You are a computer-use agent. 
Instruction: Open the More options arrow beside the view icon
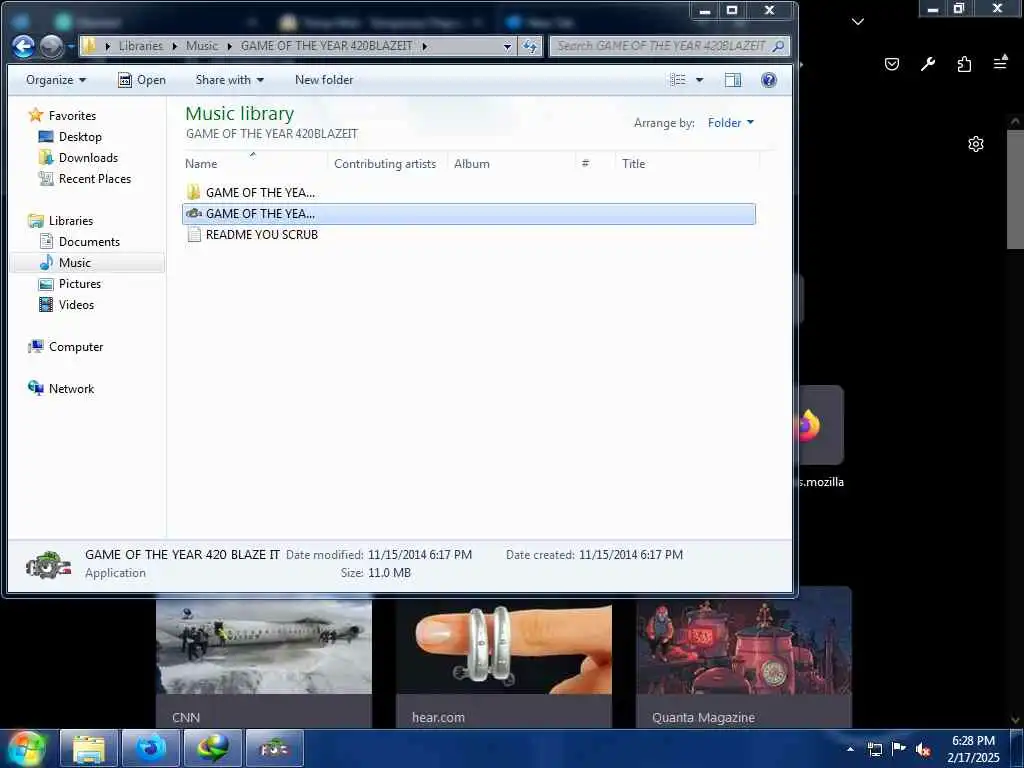(699, 80)
